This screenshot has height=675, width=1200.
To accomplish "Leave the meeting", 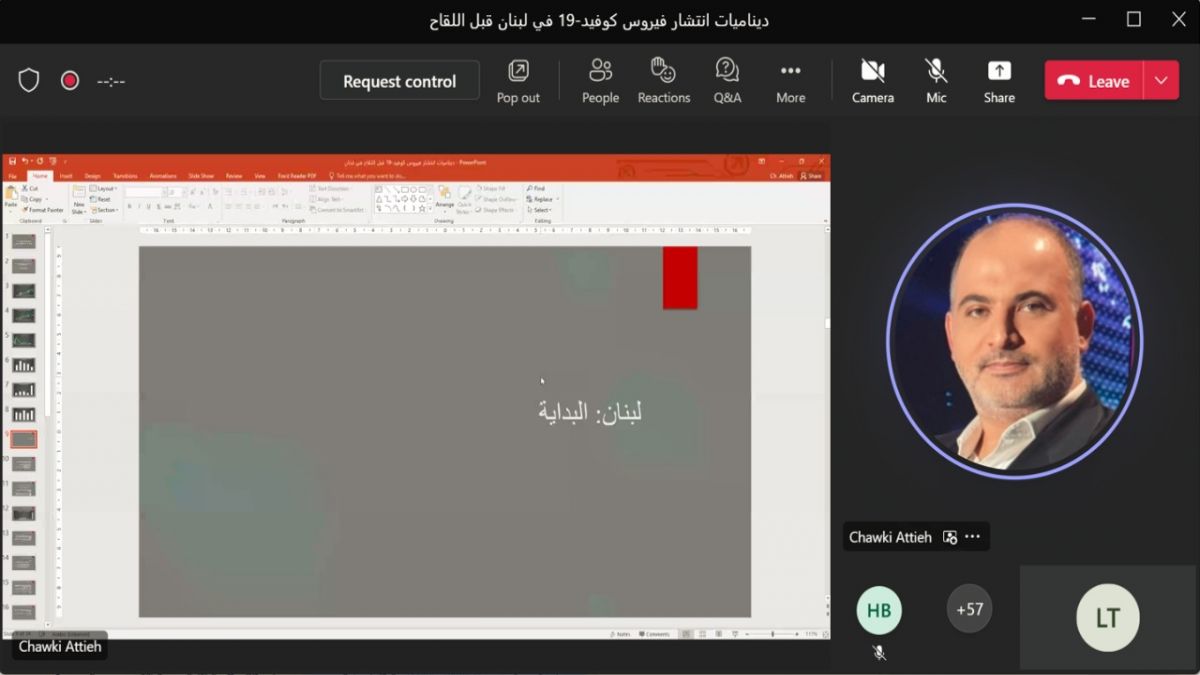I will point(1095,81).
